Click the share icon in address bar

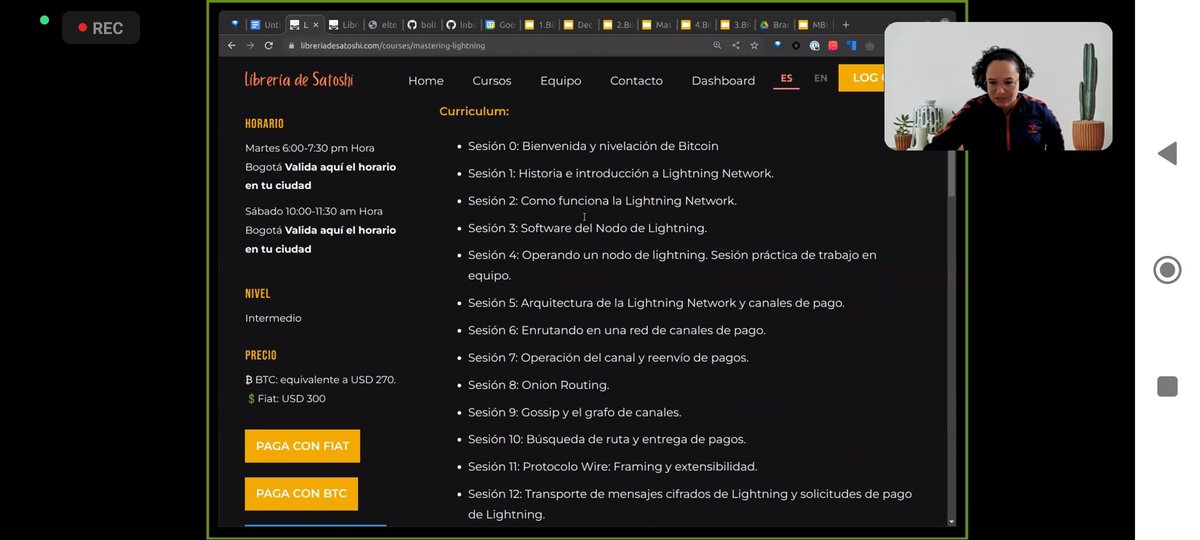click(x=736, y=45)
